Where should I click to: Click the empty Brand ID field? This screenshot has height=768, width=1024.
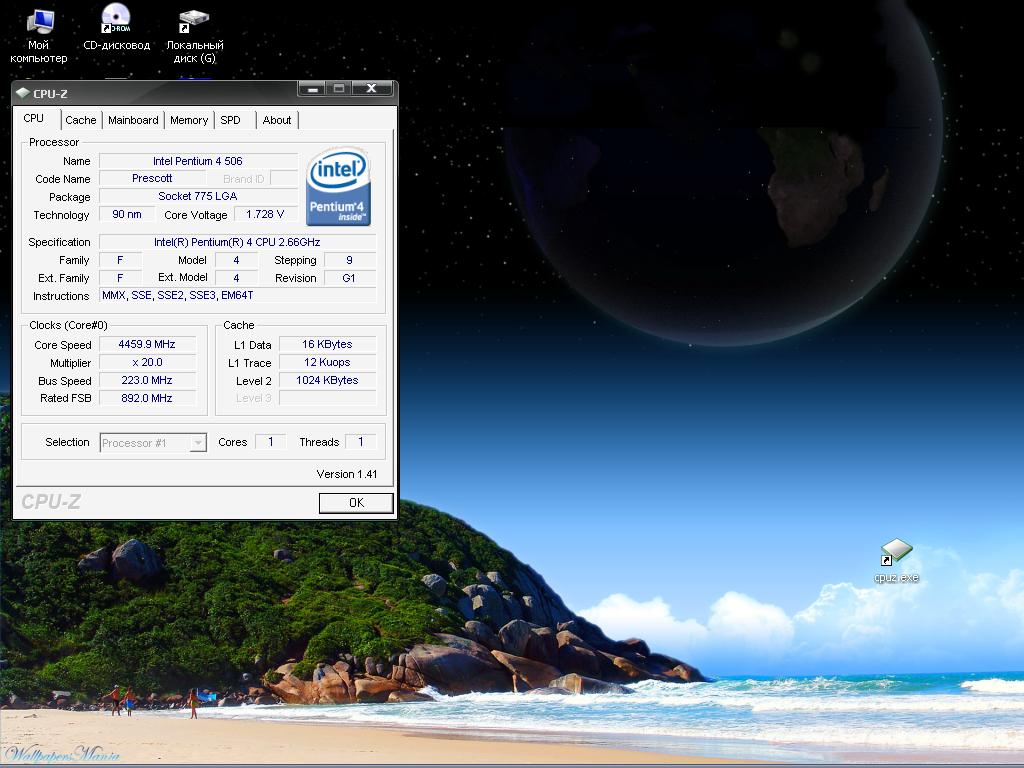[284, 178]
